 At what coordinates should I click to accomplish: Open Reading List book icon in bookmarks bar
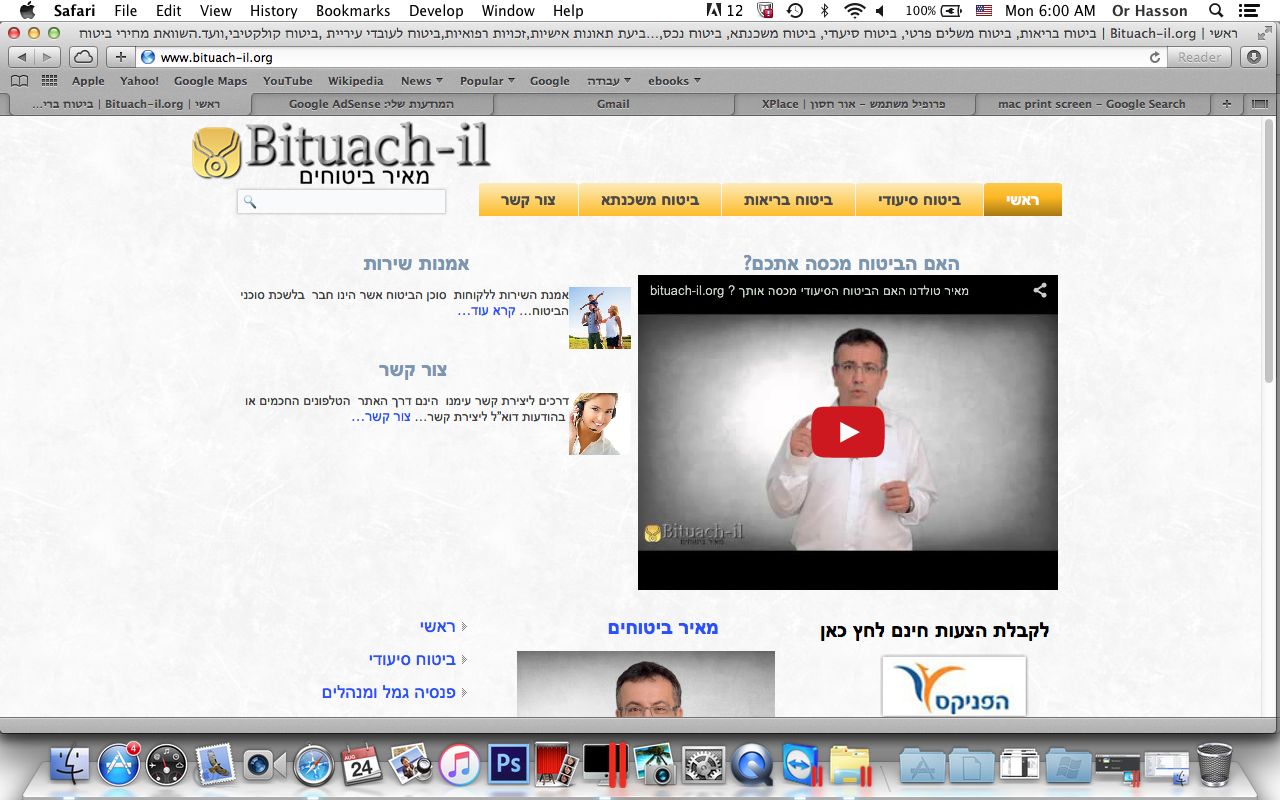click(19, 81)
